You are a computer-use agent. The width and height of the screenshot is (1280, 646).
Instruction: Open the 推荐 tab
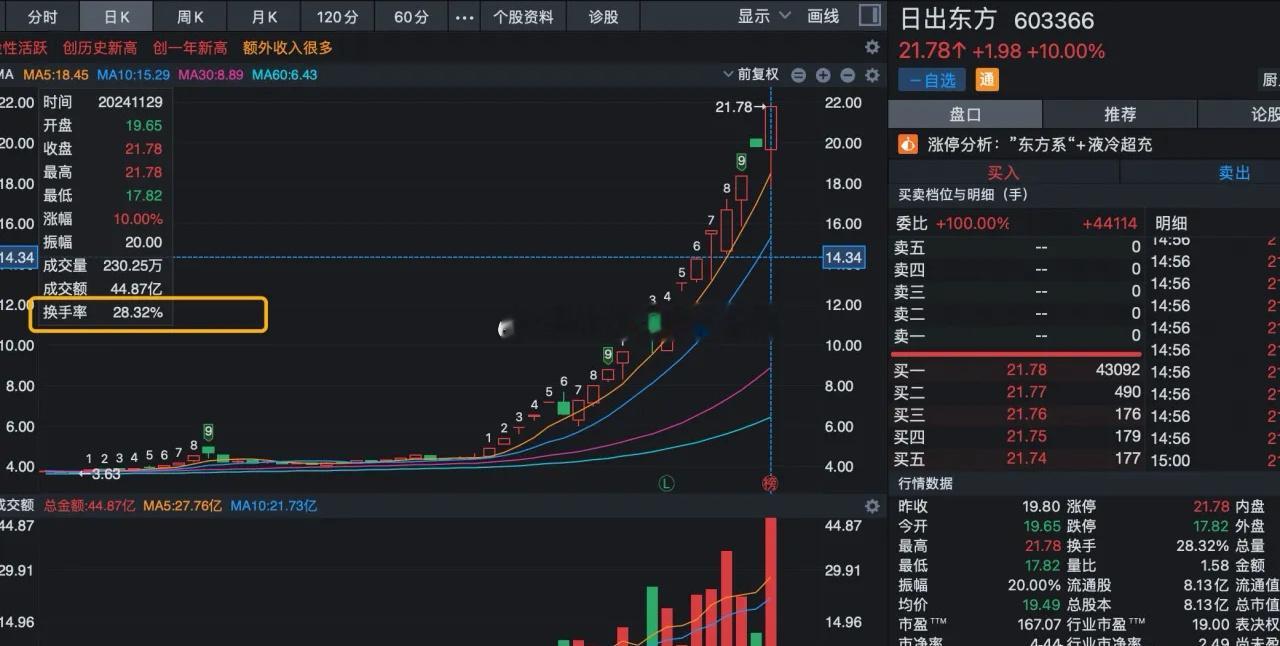click(x=1120, y=114)
